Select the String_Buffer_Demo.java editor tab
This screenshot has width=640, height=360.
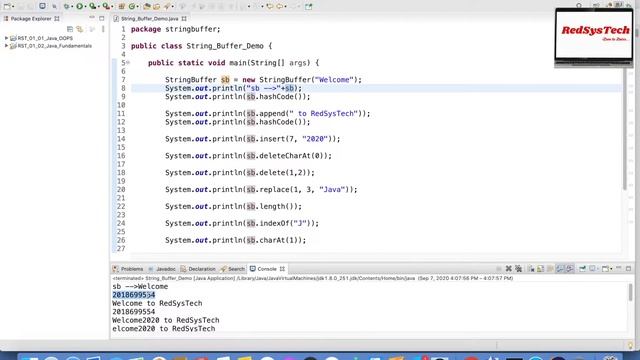tap(149, 18)
